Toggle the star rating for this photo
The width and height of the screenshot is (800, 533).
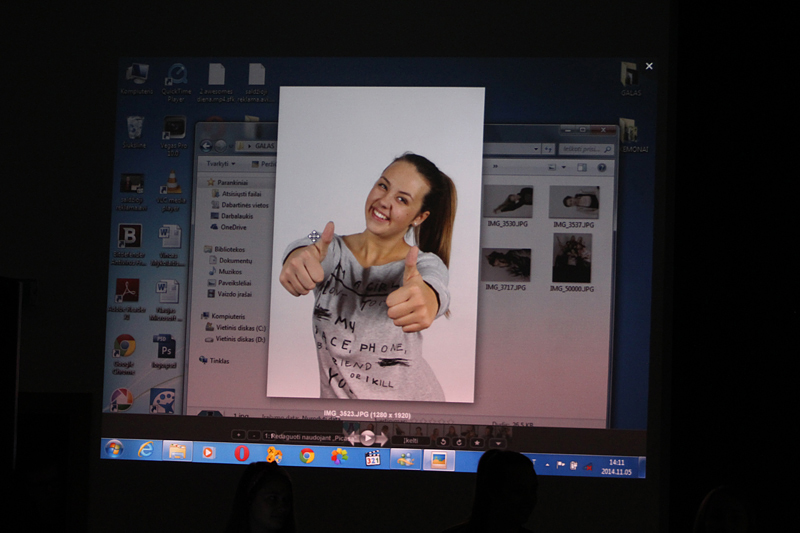click(x=477, y=443)
